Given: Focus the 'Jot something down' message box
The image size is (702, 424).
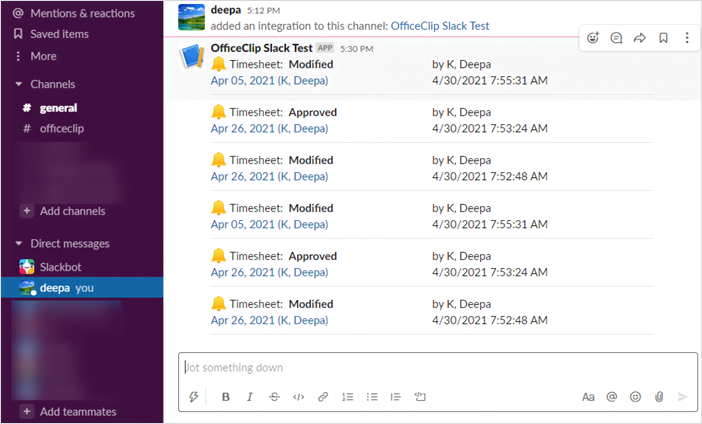Looking at the screenshot, I should (438, 368).
